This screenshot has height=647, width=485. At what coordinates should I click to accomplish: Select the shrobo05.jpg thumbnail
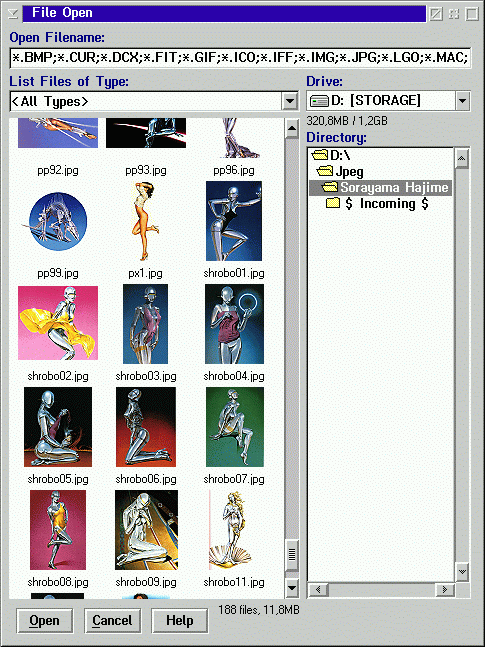coord(58,427)
